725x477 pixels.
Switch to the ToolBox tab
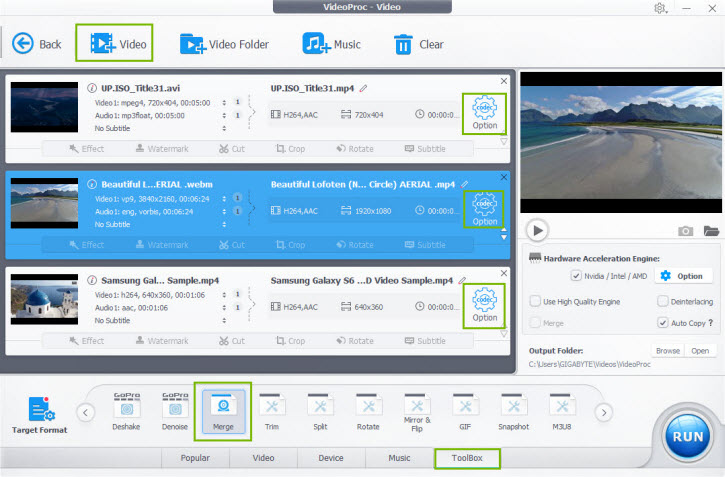(x=467, y=458)
